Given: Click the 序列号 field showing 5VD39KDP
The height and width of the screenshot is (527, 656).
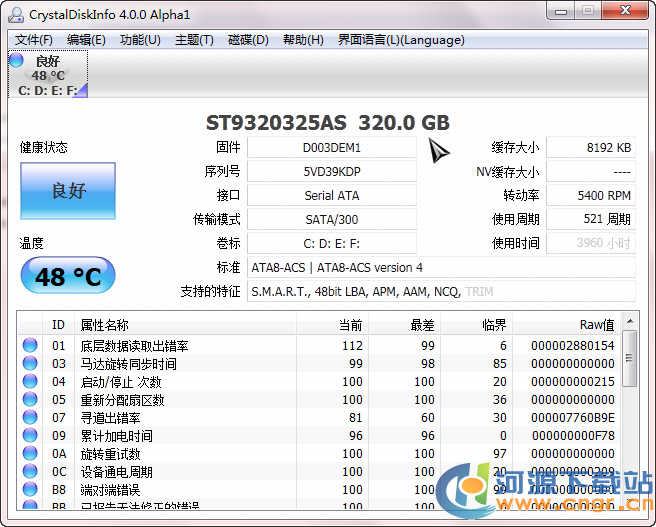Looking at the screenshot, I should tap(332, 172).
